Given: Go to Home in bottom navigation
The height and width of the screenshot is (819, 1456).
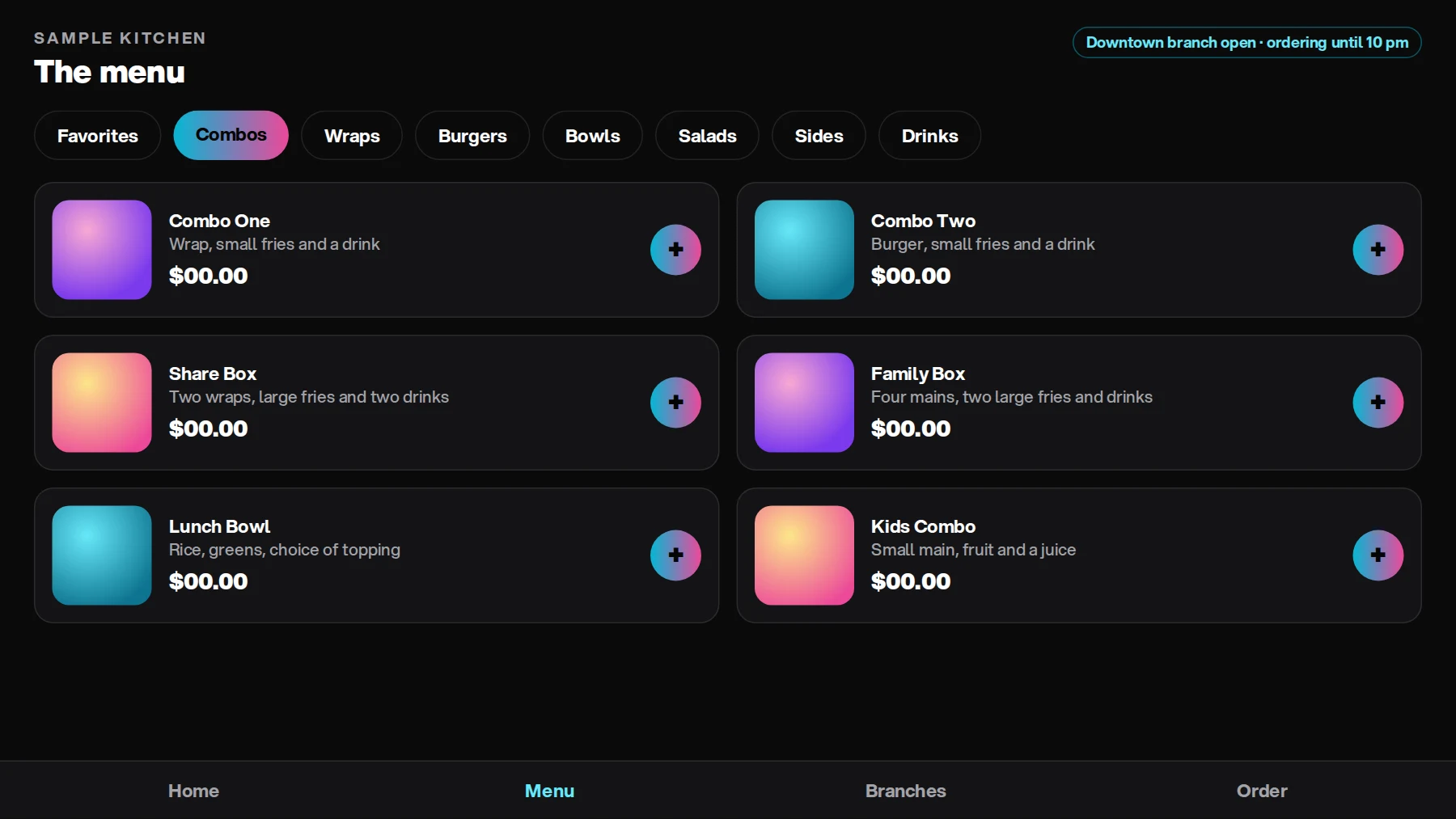Looking at the screenshot, I should click(193, 791).
